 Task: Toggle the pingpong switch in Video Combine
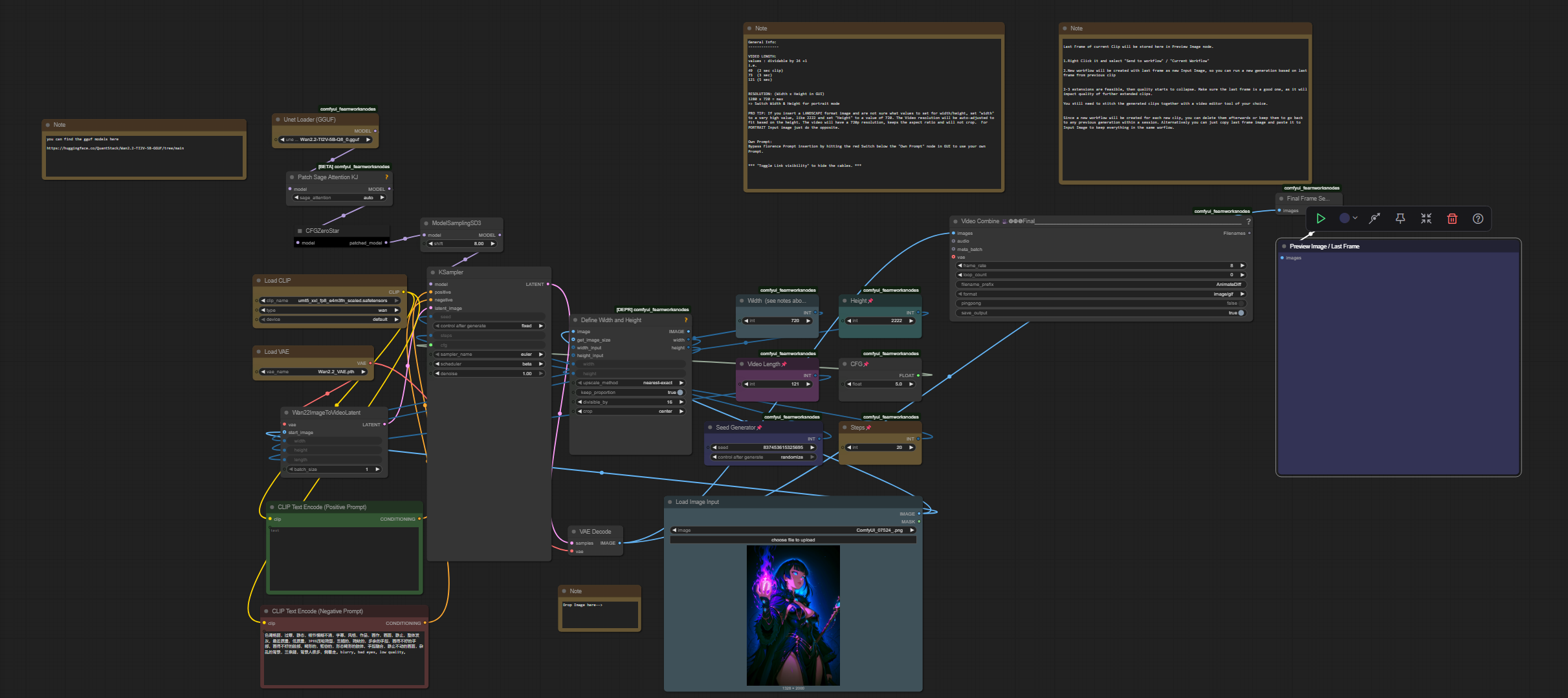point(1241,303)
